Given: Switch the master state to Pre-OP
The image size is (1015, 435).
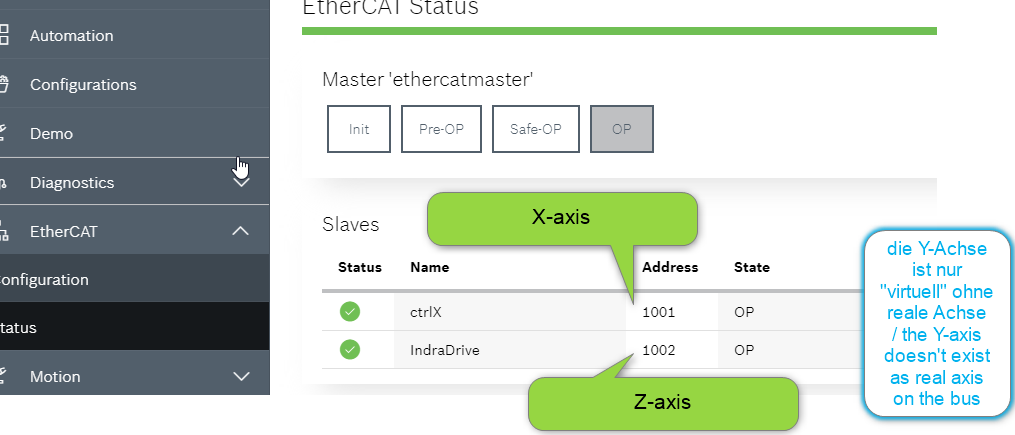Looking at the screenshot, I should tap(441, 129).
